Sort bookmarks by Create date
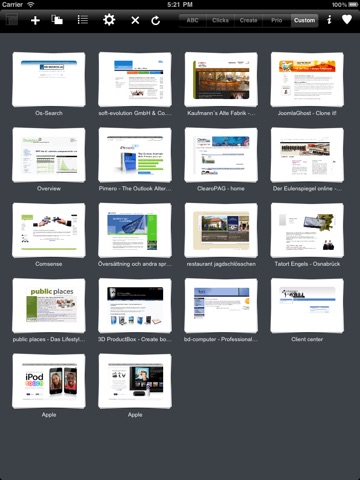 (x=248, y=20)
